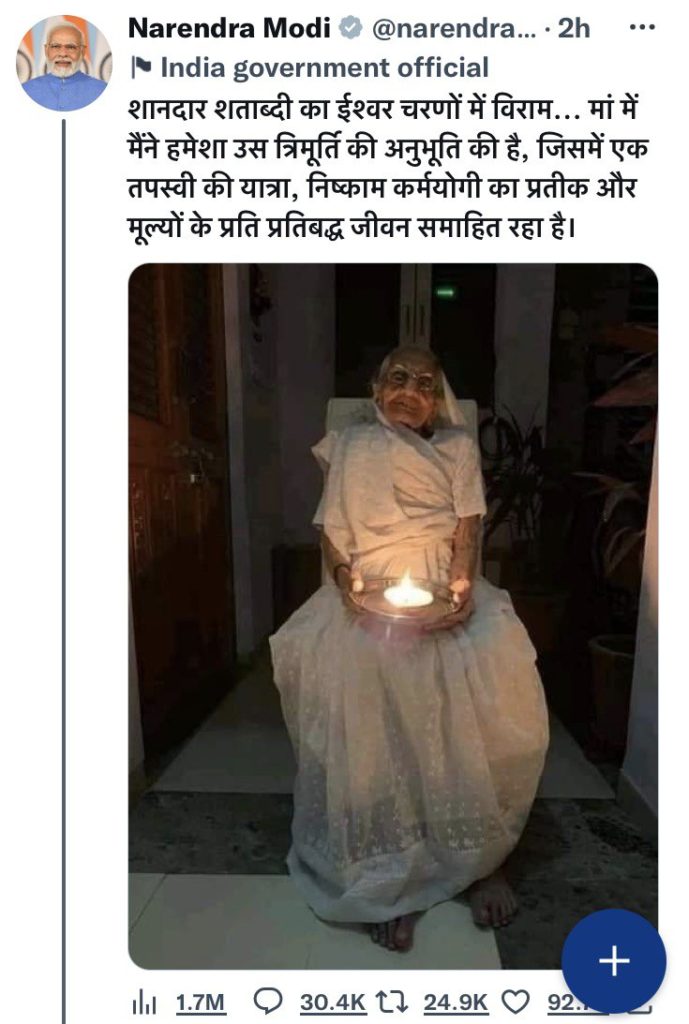
Task: Click the 2h timestamp
Action: [x=573, y=28]
